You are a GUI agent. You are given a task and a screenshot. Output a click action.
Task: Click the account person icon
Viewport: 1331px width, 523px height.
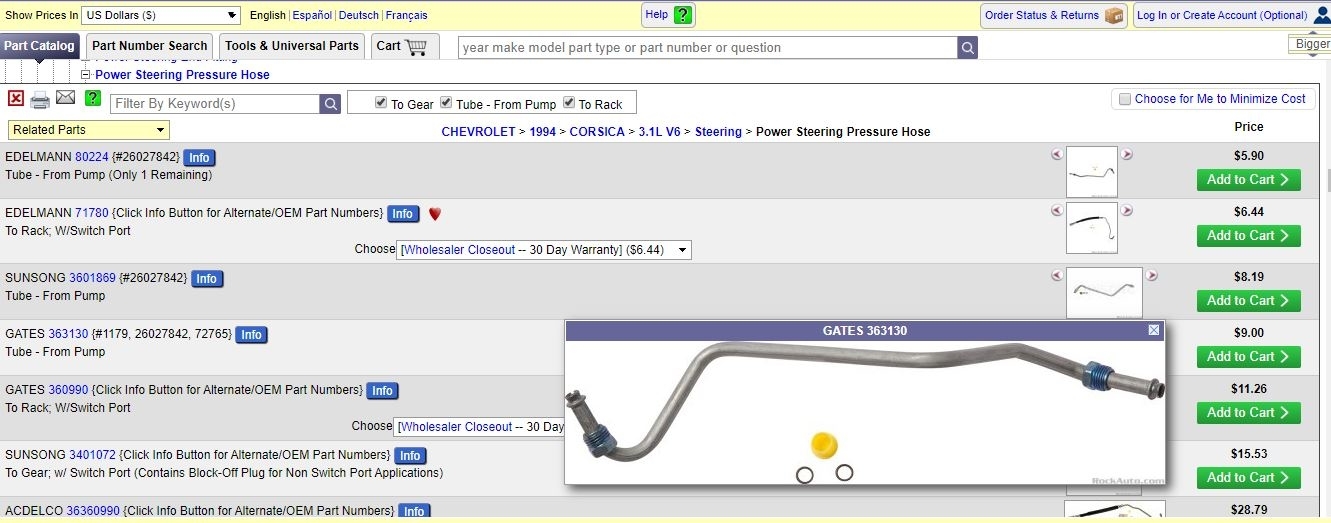coord(1322,15)
